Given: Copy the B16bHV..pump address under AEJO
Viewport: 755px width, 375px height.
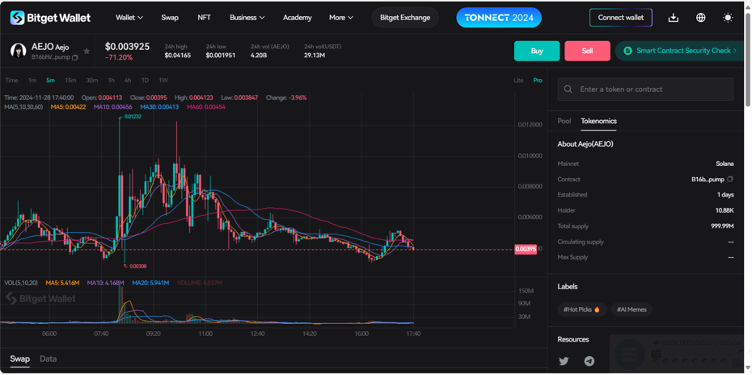Looking at the screenshot, I should pyautogui.click(x=75, y=58).
